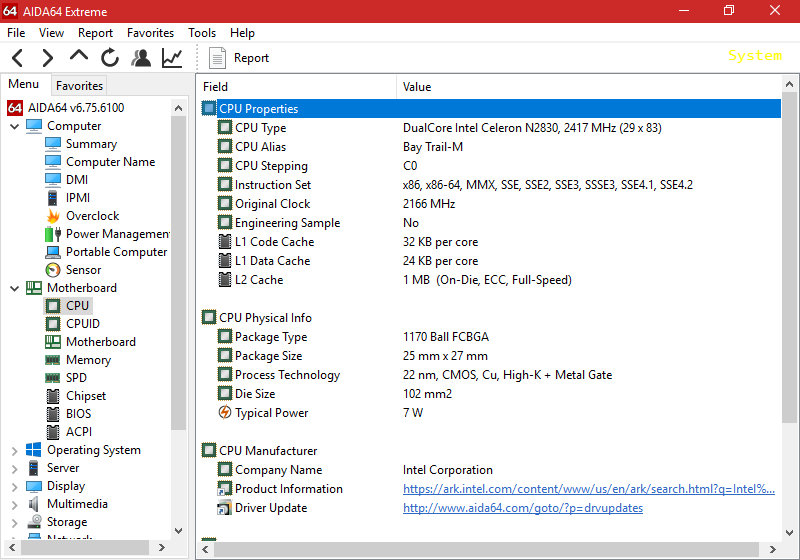The width and height of the screenshot is (800, 560).
Task: Select CPU under Motherboard
Action: [78, 306]
